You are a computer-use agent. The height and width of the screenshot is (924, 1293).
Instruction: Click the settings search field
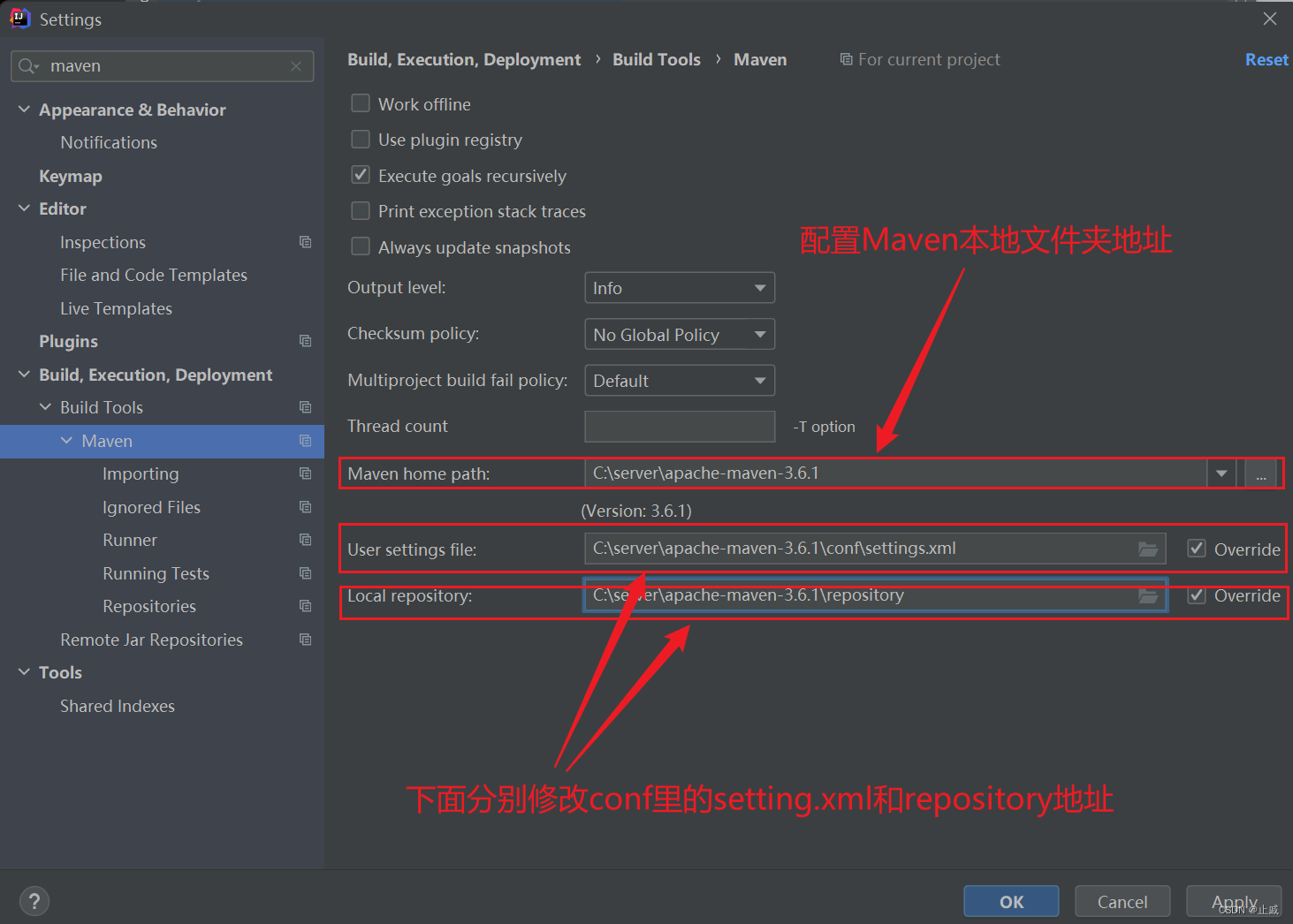pyautogui.click(x=163, y=66)
